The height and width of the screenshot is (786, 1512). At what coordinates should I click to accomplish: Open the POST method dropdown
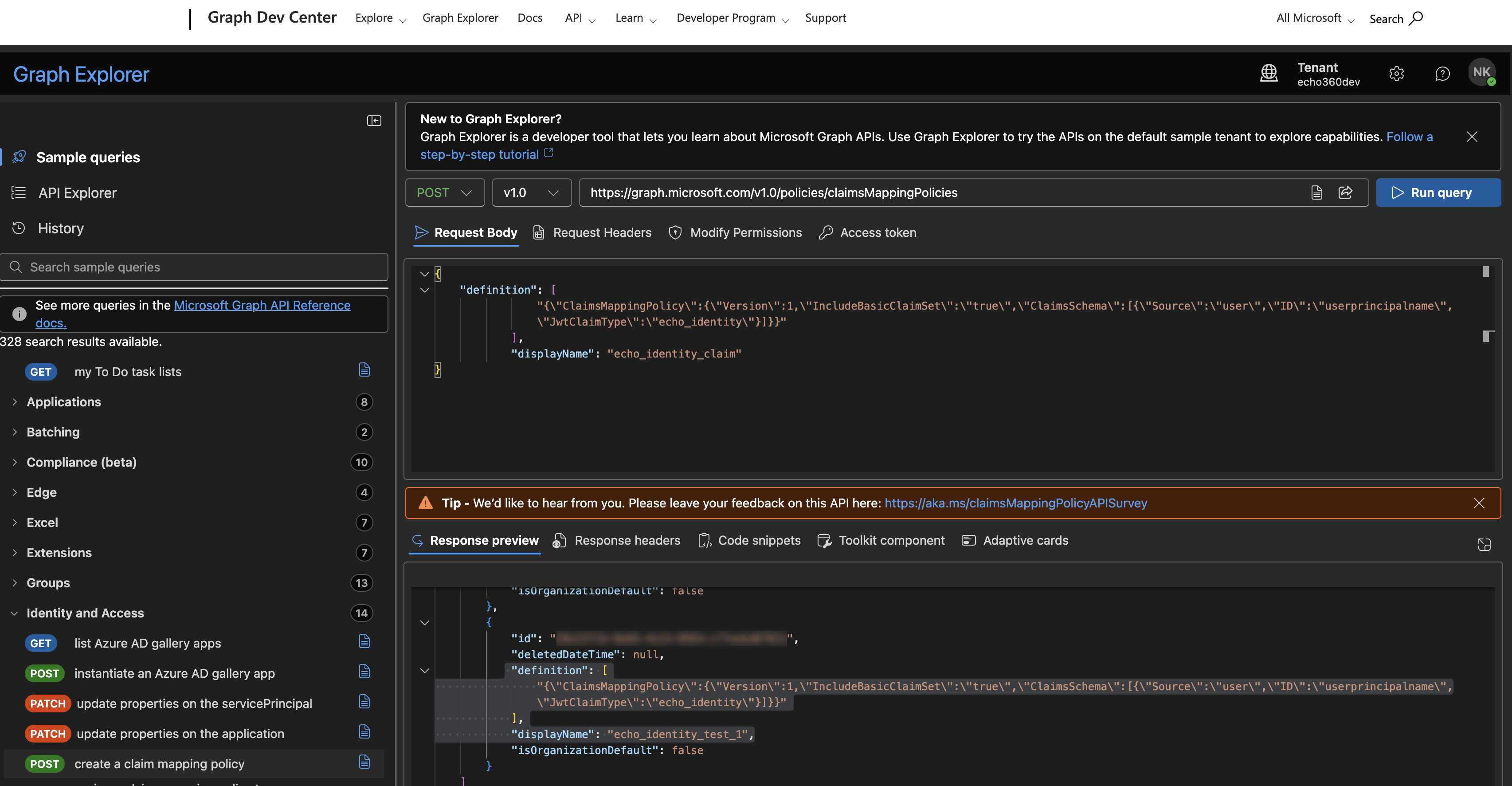445,193
